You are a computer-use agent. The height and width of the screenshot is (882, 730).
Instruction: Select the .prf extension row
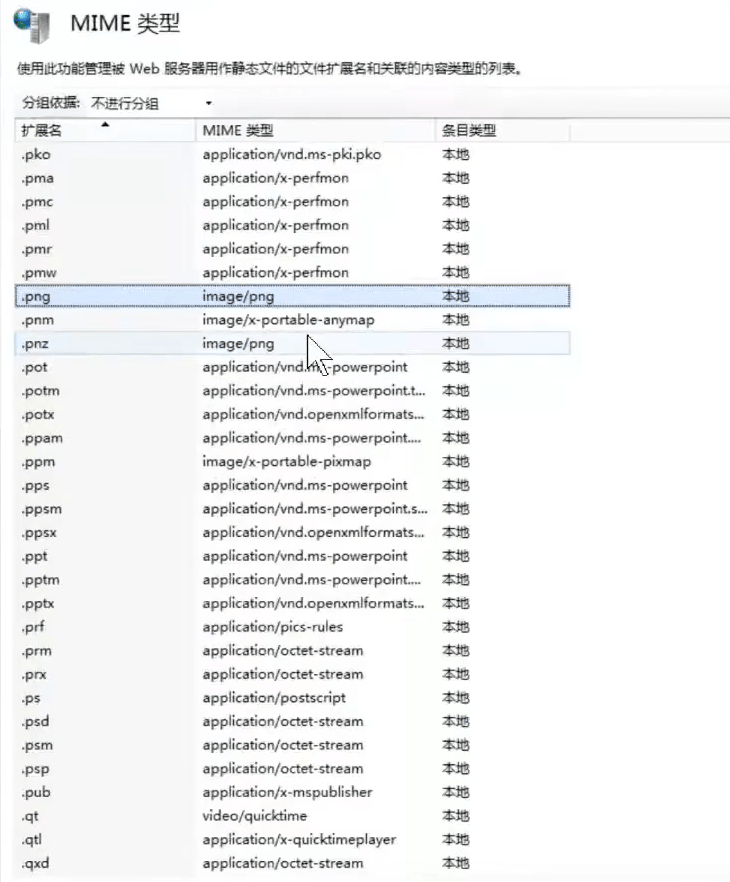(x=292, y=627)
